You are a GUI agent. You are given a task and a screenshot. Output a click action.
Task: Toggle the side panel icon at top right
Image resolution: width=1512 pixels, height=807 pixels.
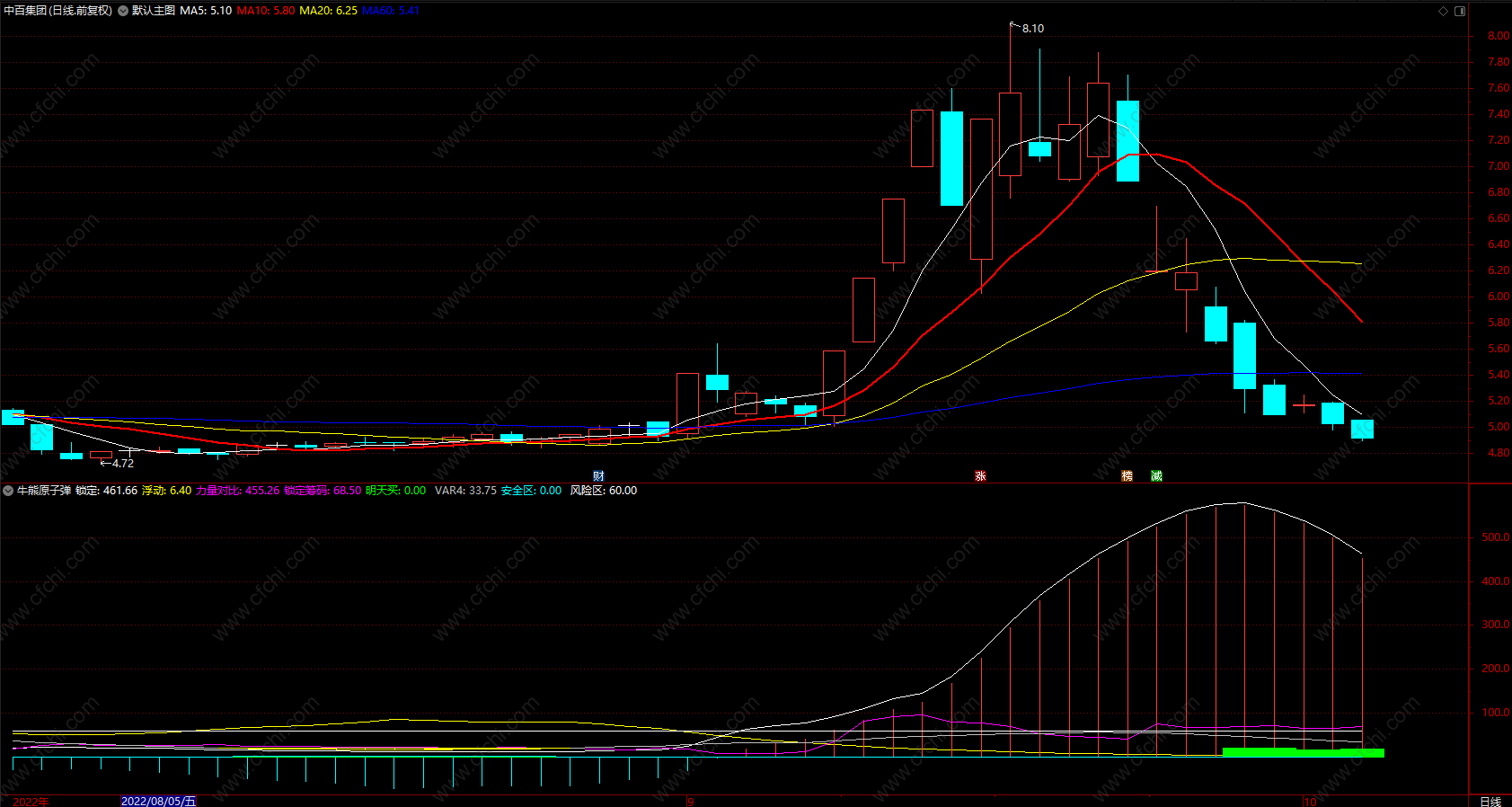coord(1460,11)
